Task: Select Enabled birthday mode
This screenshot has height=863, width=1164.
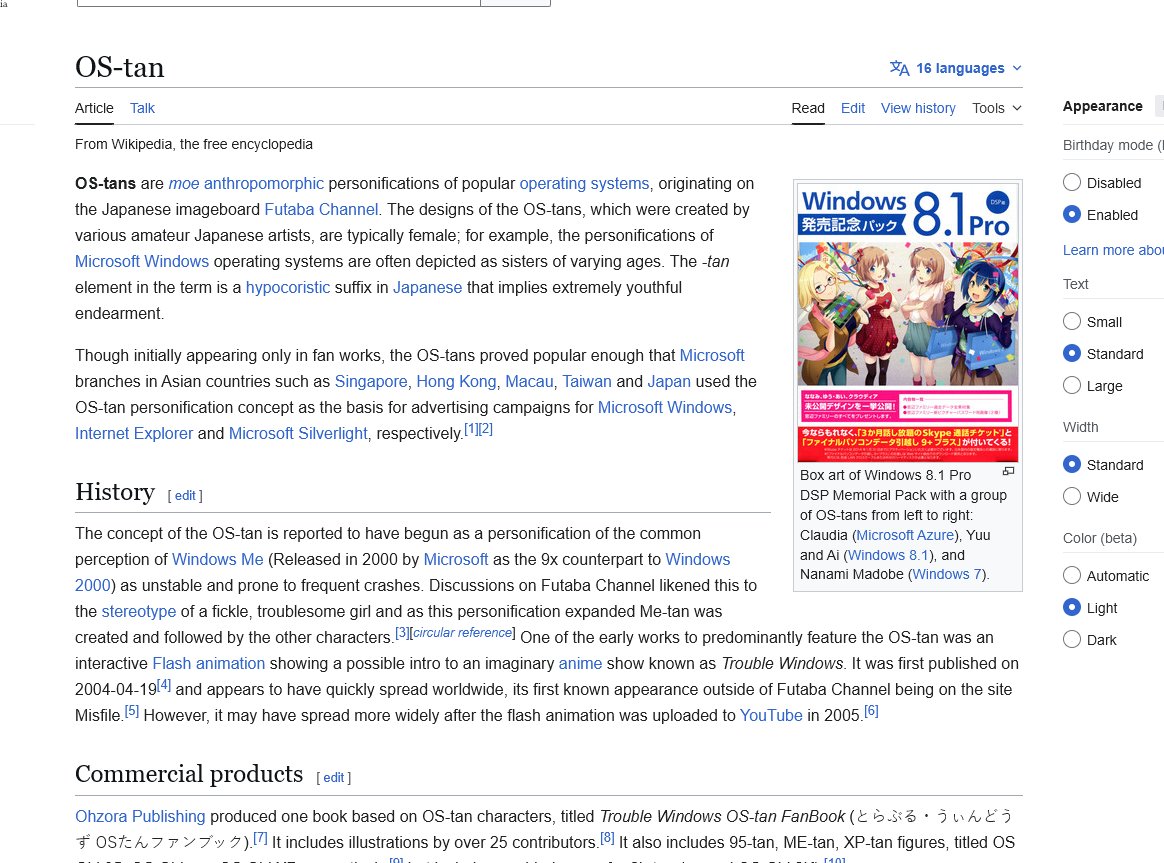Action: pyautogui.click(x=1071, y=214)
